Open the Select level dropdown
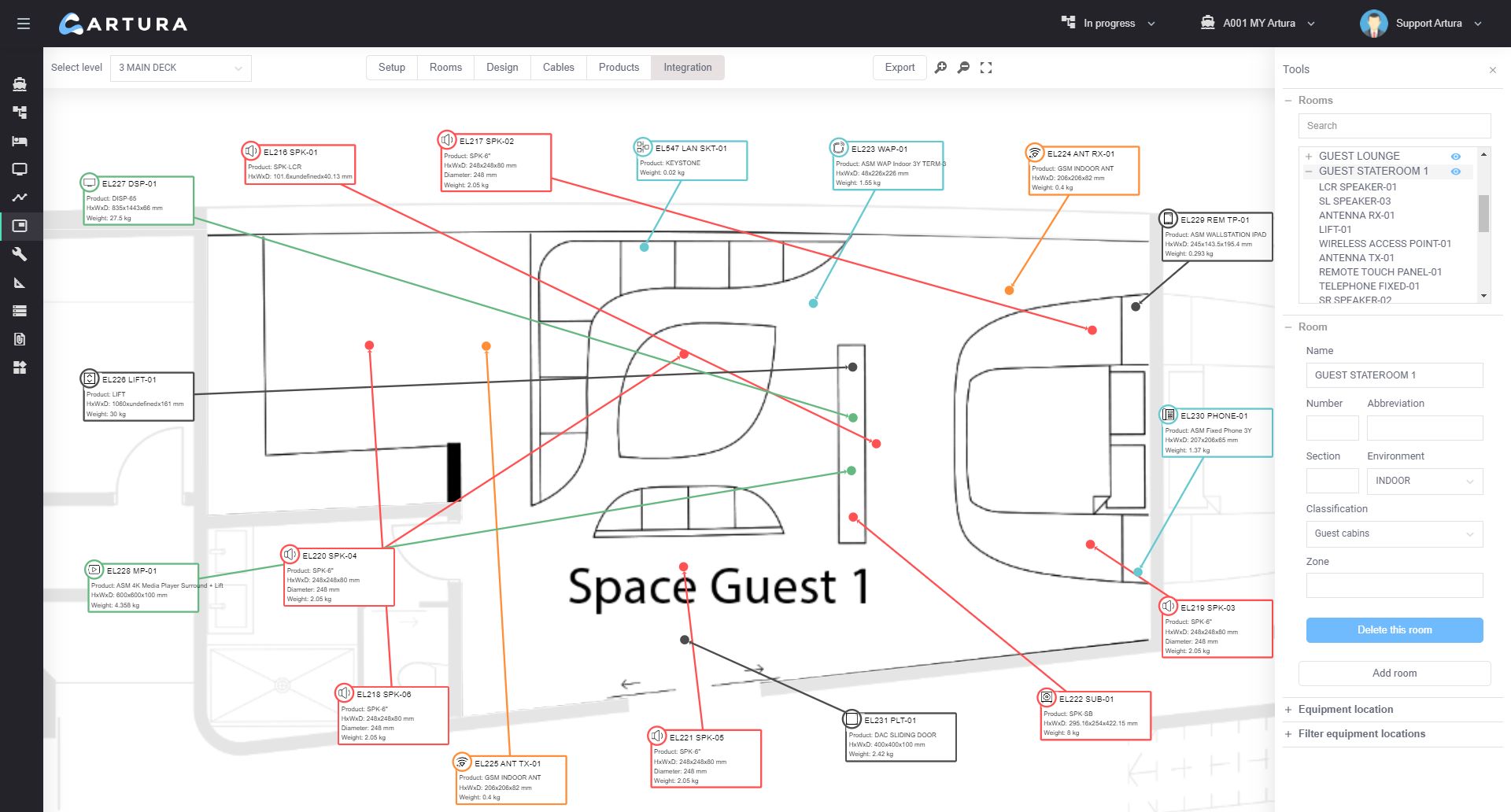 (x=180, y=68)
